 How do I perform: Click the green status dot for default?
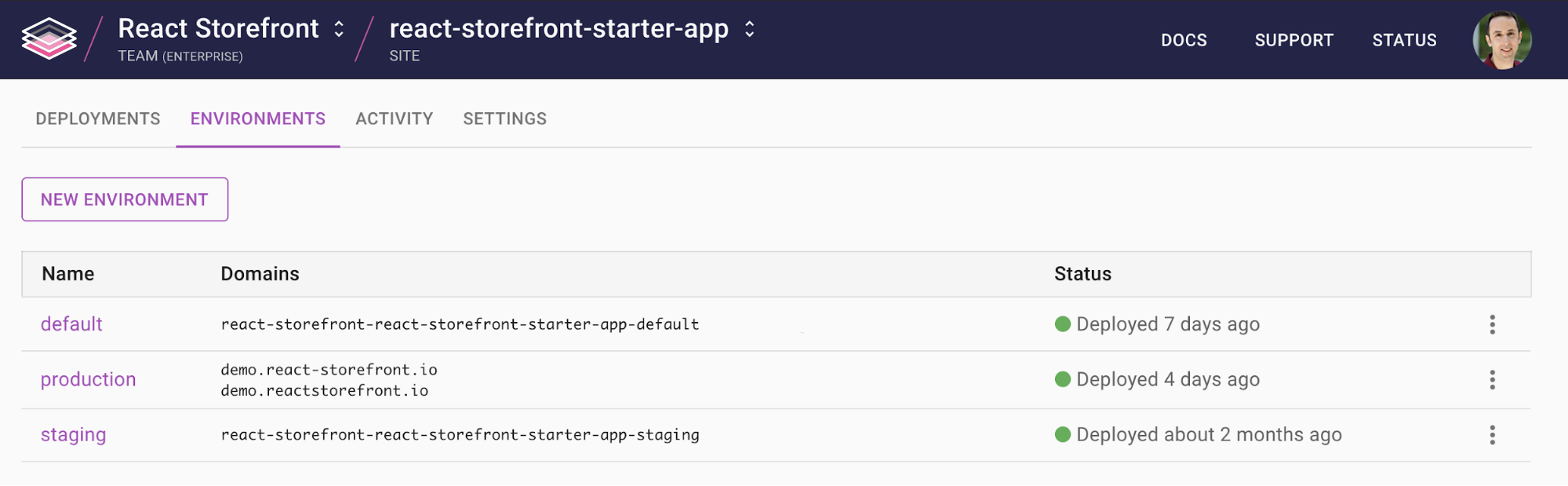point(1063,324)
